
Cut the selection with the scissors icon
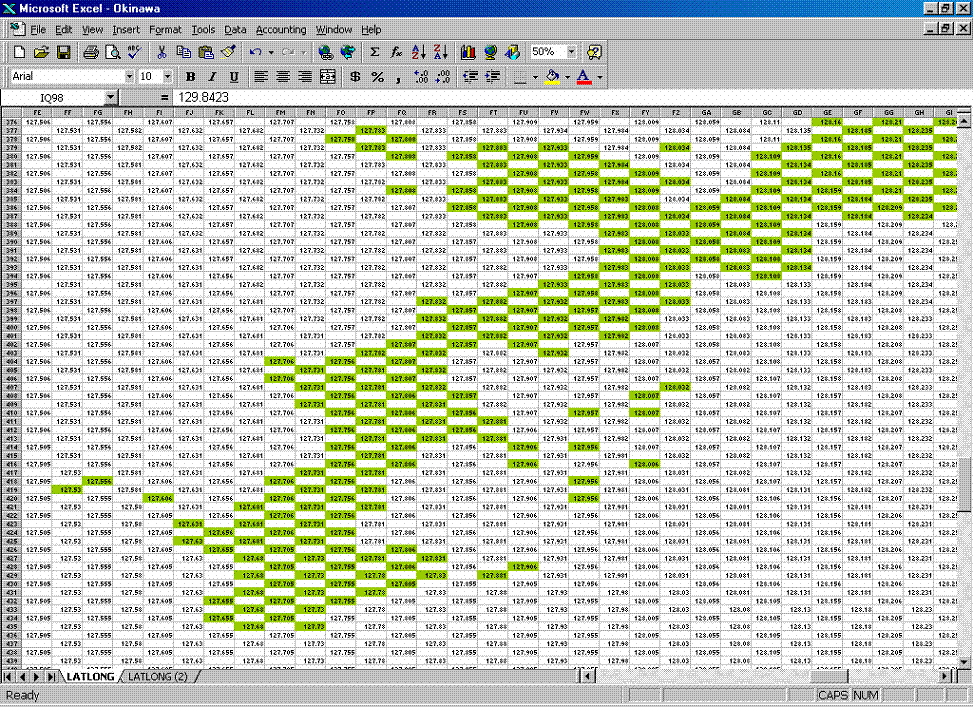pyautogui.click(x=161, y=52)
